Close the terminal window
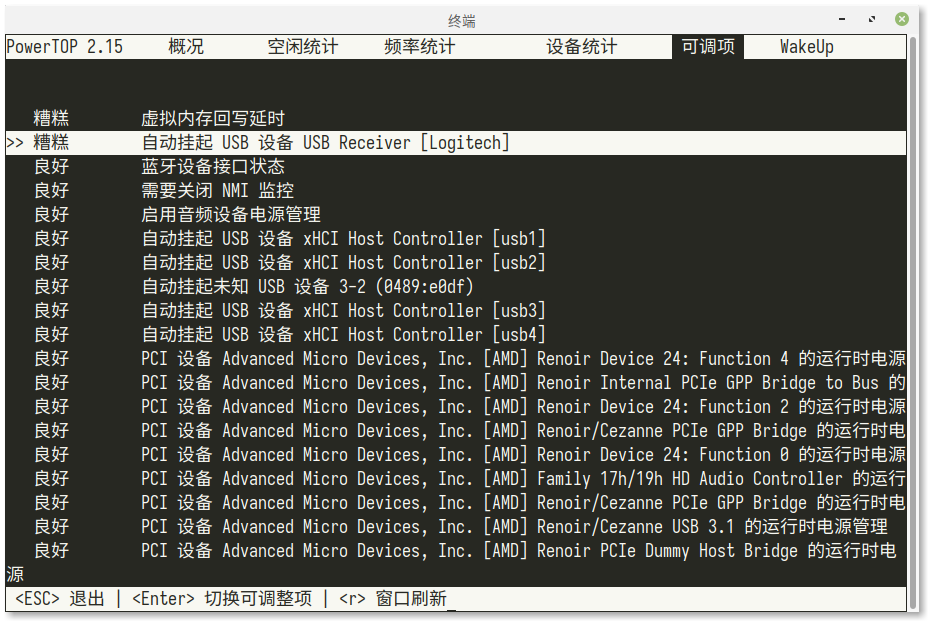This screenshot has width=928, height=621. pos(901,19)
